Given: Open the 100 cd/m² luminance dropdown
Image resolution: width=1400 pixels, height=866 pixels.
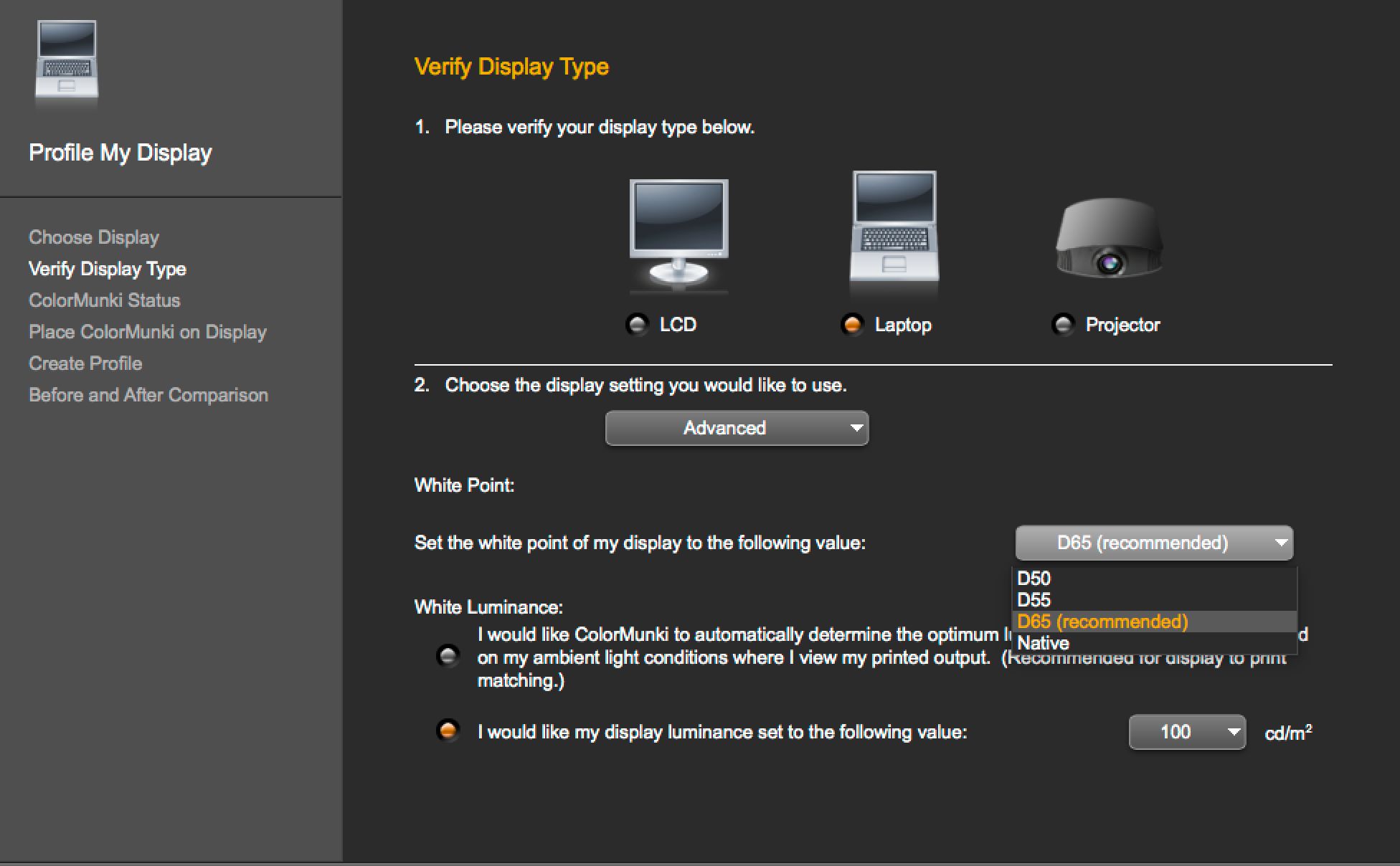Looking at the screenshot, I should [x=1187, y=732].
